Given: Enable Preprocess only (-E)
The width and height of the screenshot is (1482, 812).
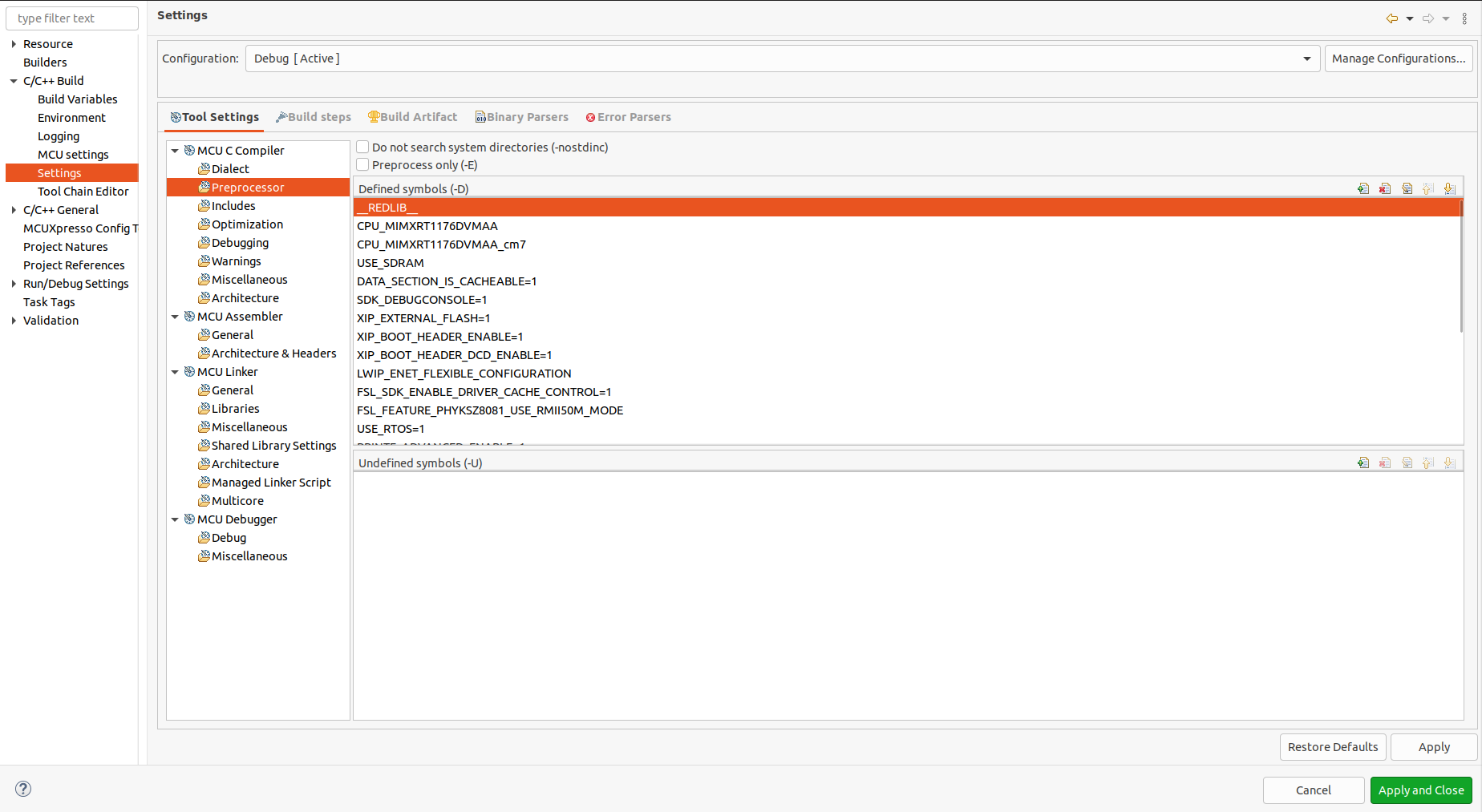Looking at the screenshot, I should 362,164.
